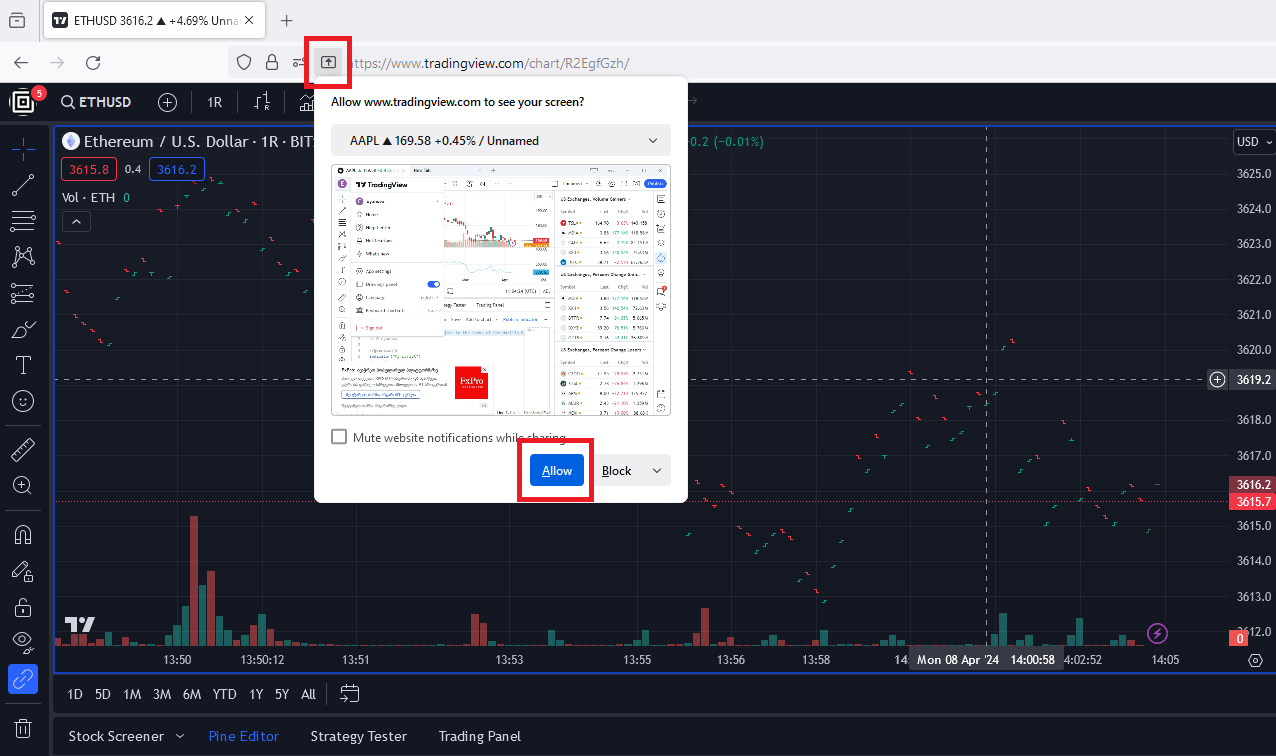Toggle stay in drawing mode pencil-lock

pyautogui.click(x=23, y=571)
